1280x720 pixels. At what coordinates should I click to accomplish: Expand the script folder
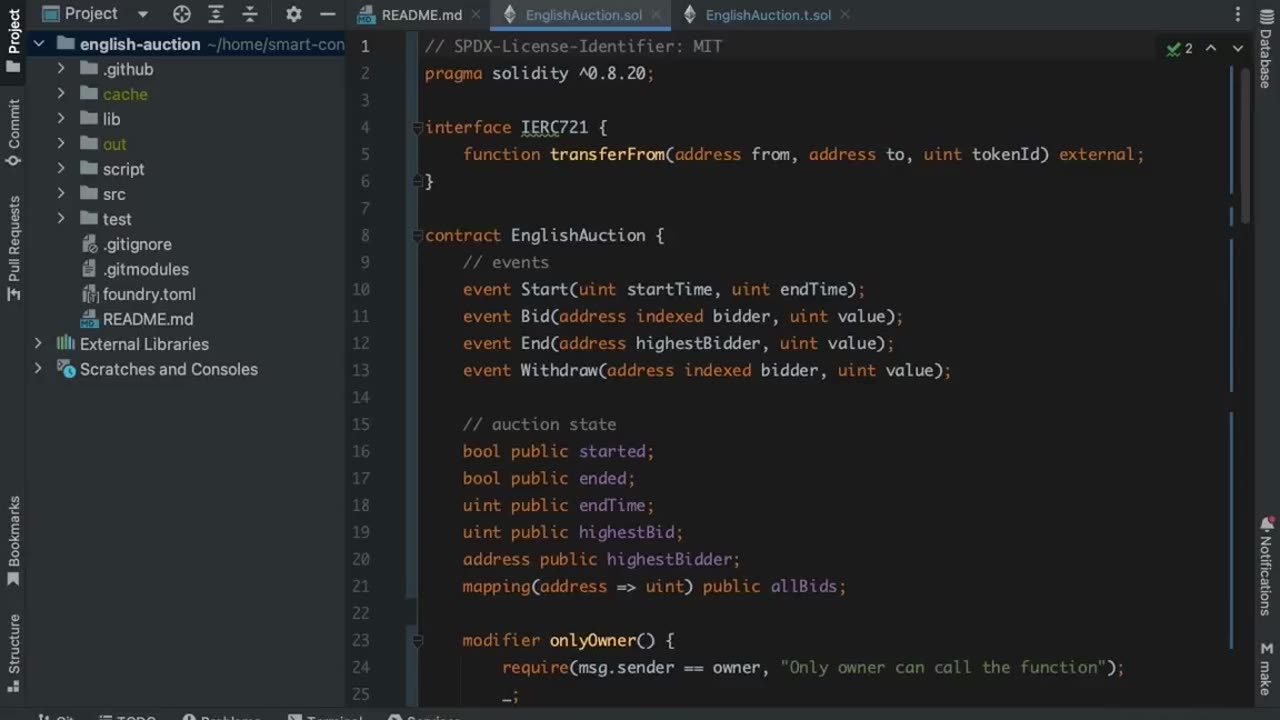(x=61, y=169)
